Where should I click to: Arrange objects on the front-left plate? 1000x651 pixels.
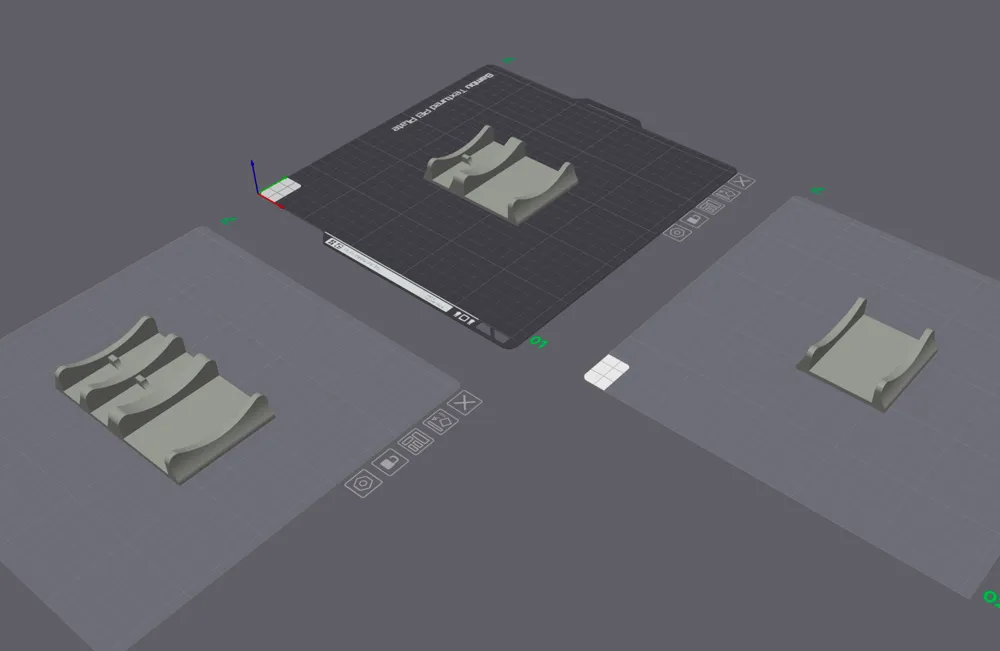[414, 441]
